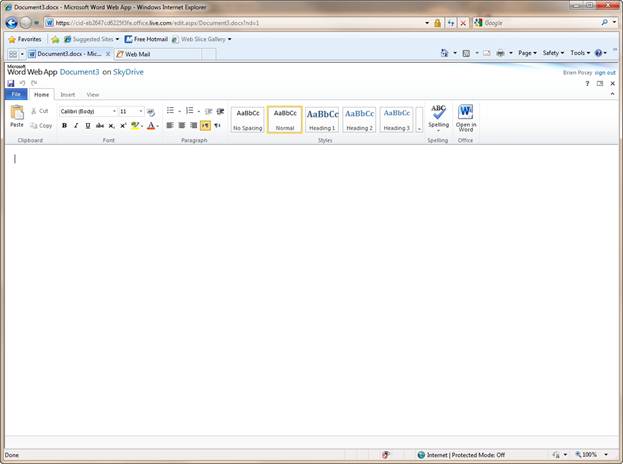Apply the No Spacing style

pos(248,120)
